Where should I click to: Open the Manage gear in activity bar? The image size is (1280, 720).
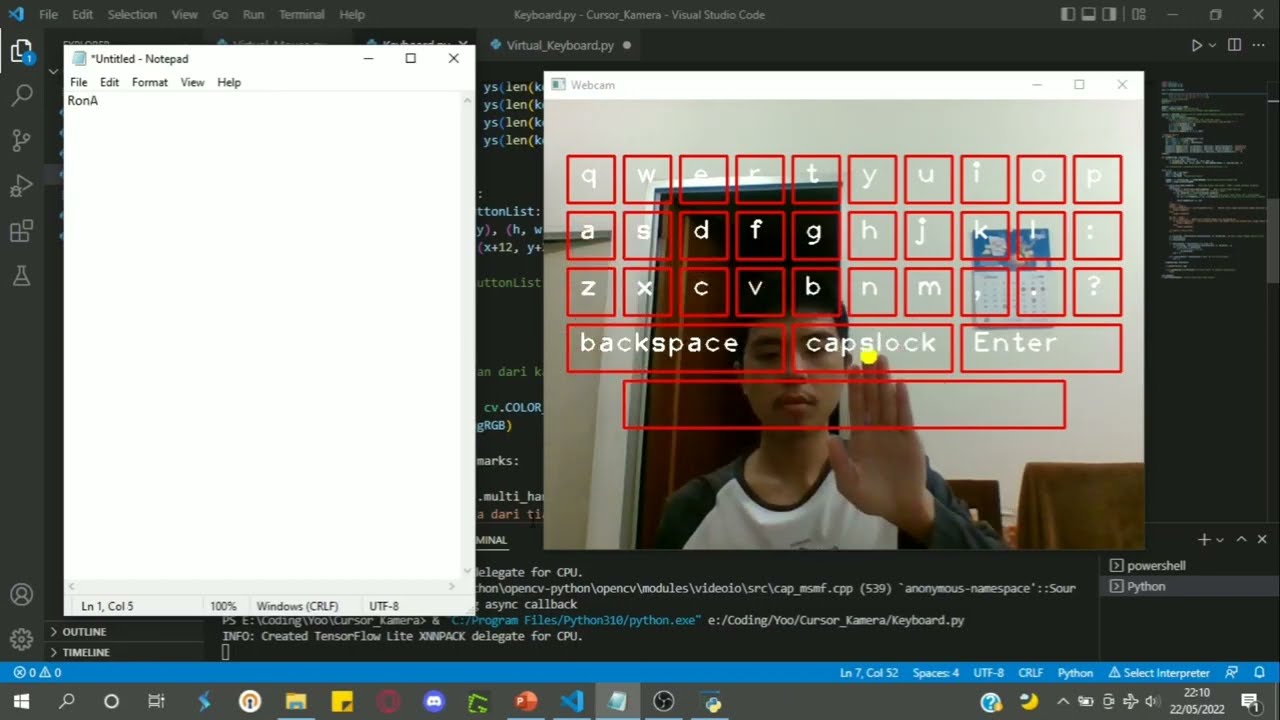coord(21,639)
